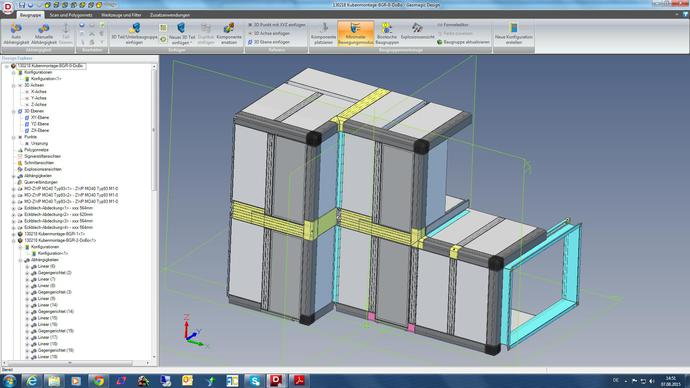Select the Komponente platzieren tool

[323, 33]
